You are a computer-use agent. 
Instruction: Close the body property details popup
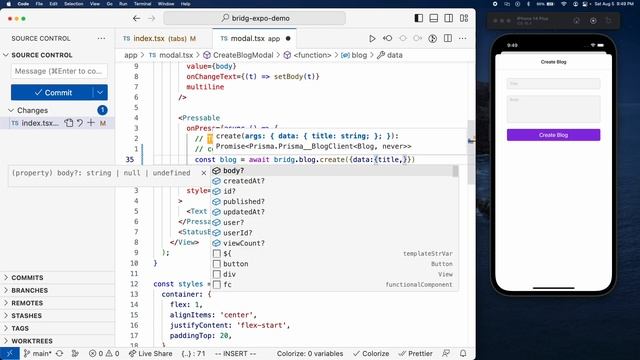[204, 173]
